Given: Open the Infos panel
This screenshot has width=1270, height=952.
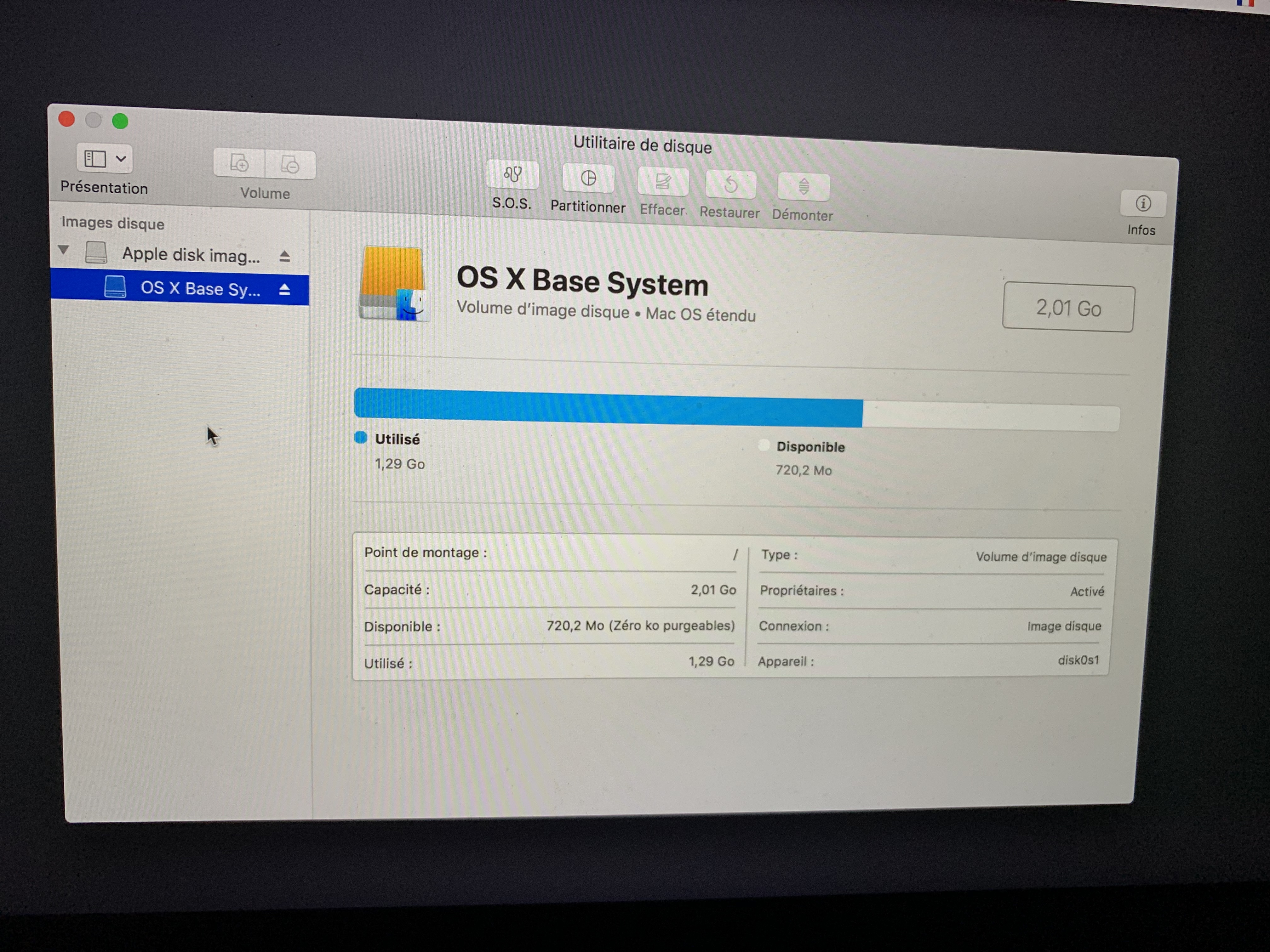Looking at the screenshot, I should click(1142, 204).
